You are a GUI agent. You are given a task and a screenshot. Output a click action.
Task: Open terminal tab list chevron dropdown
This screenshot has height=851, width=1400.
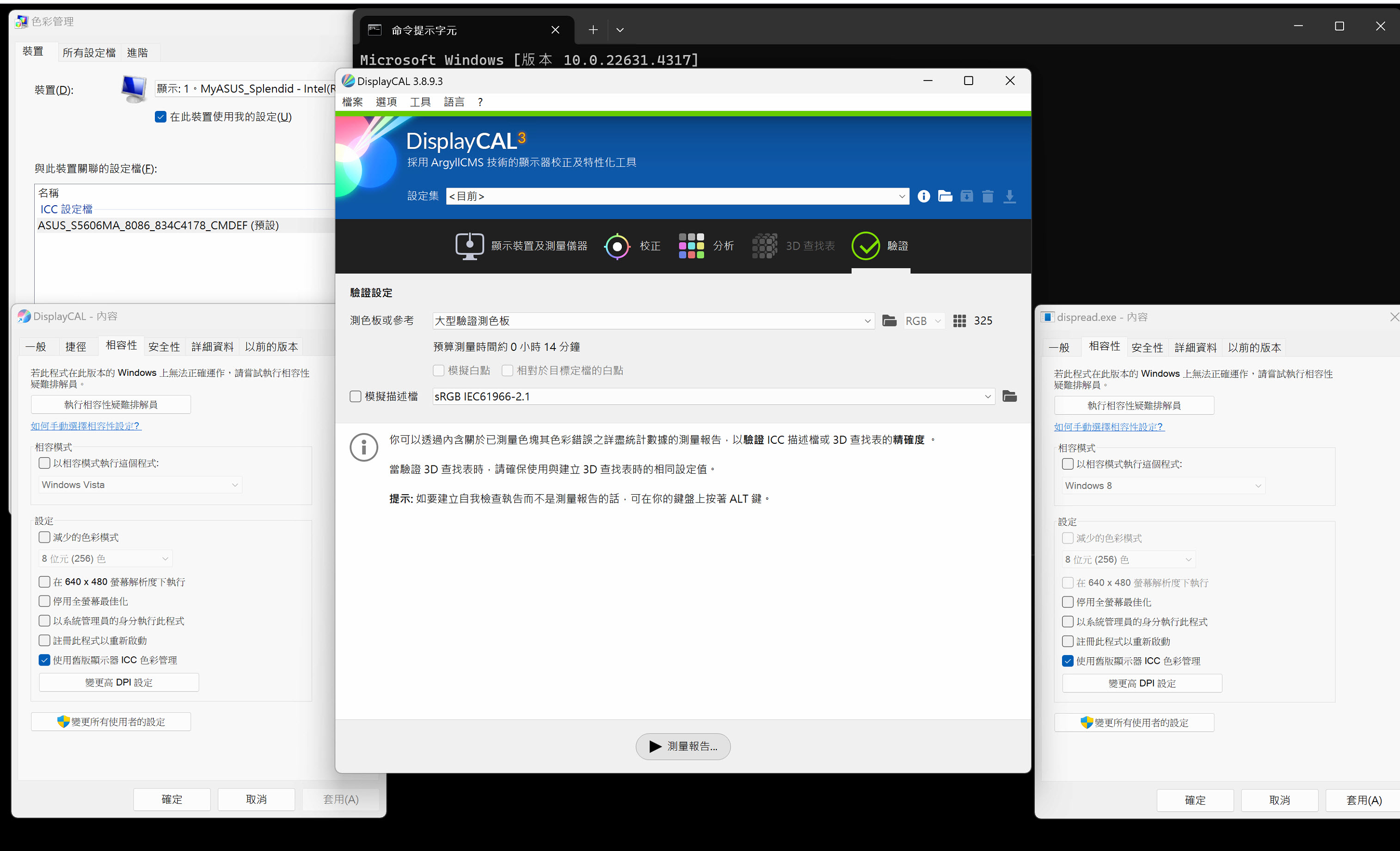pyautogui.click(x=619, y=30)
